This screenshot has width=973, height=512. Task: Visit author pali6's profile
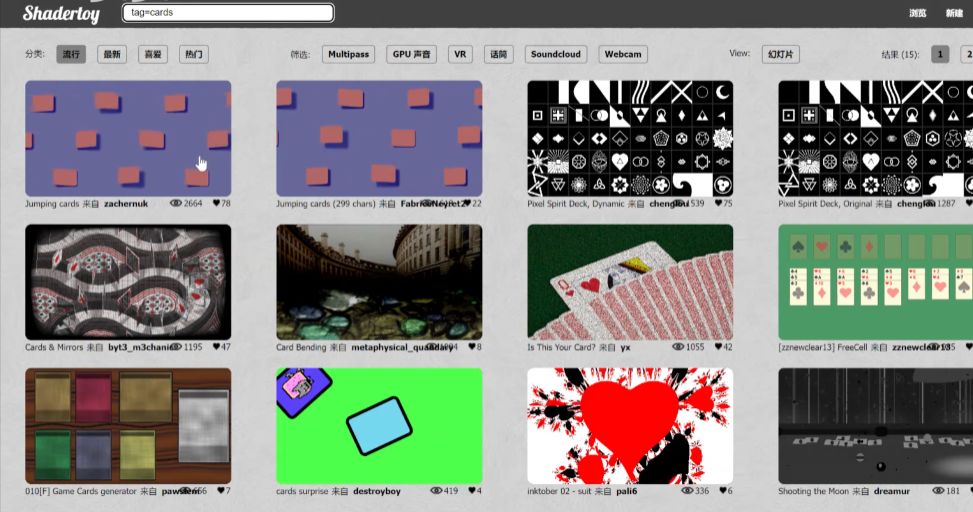point(626,491)
